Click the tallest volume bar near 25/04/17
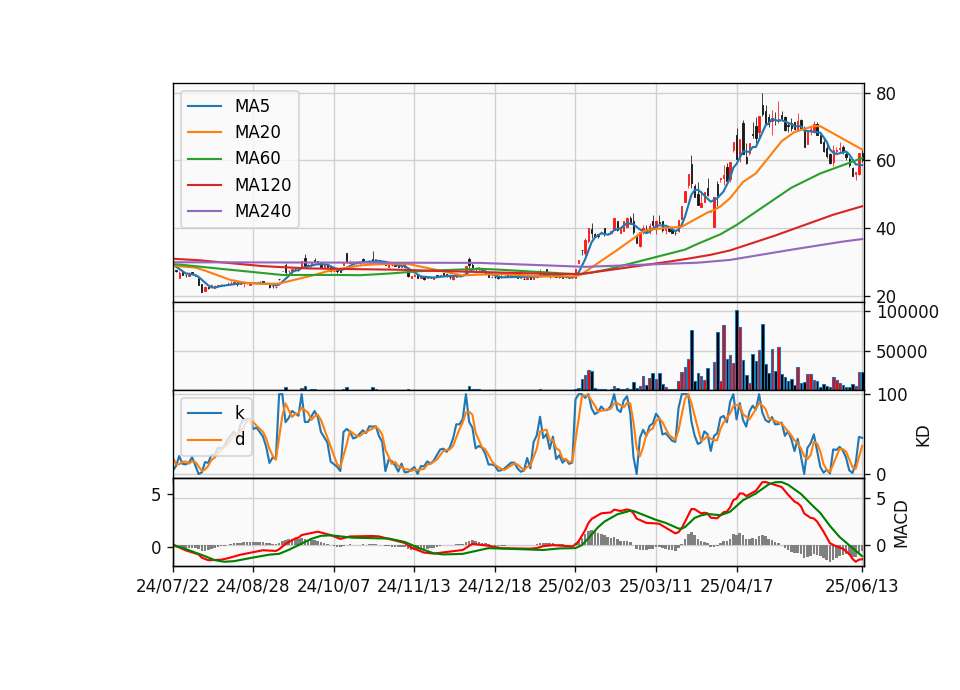 (737, 350)
